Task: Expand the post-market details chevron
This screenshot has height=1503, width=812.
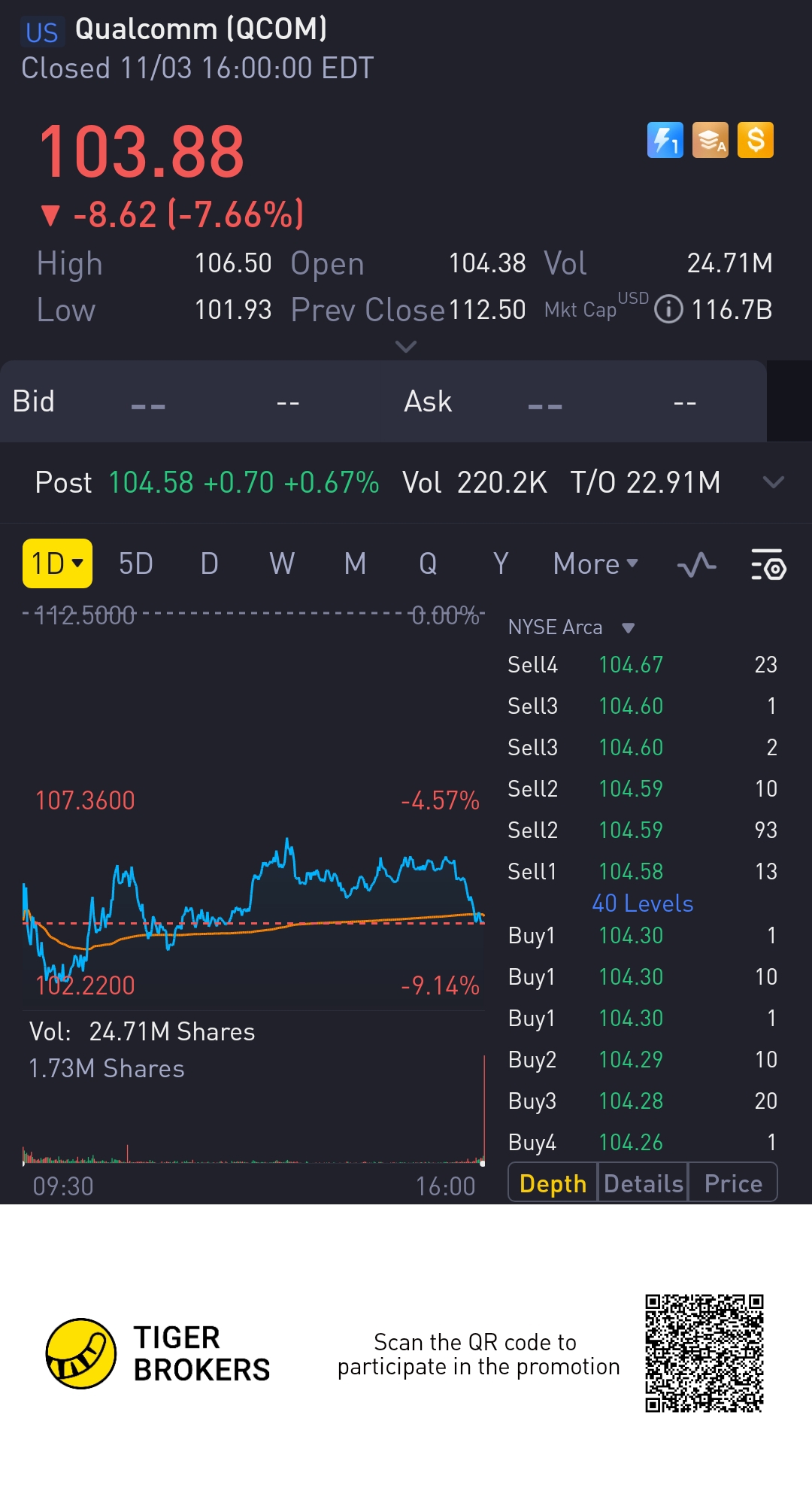Action: pos(773,482)
